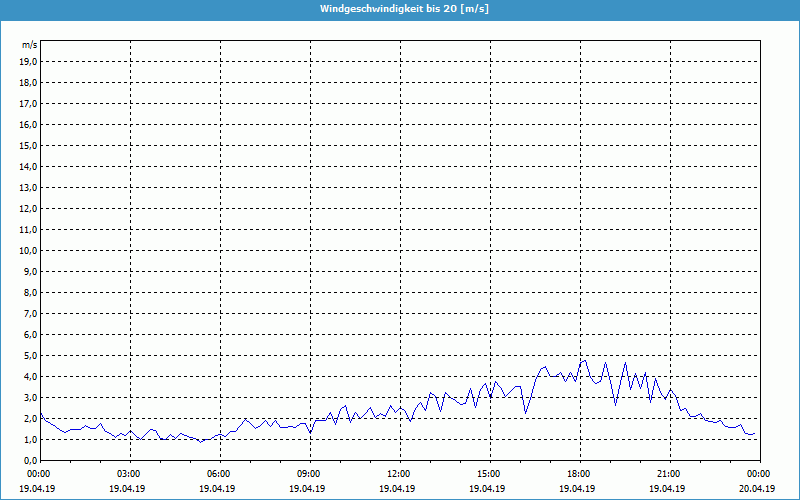
Task: Pick the 15:00 time axis label
Action: (489, 474)
